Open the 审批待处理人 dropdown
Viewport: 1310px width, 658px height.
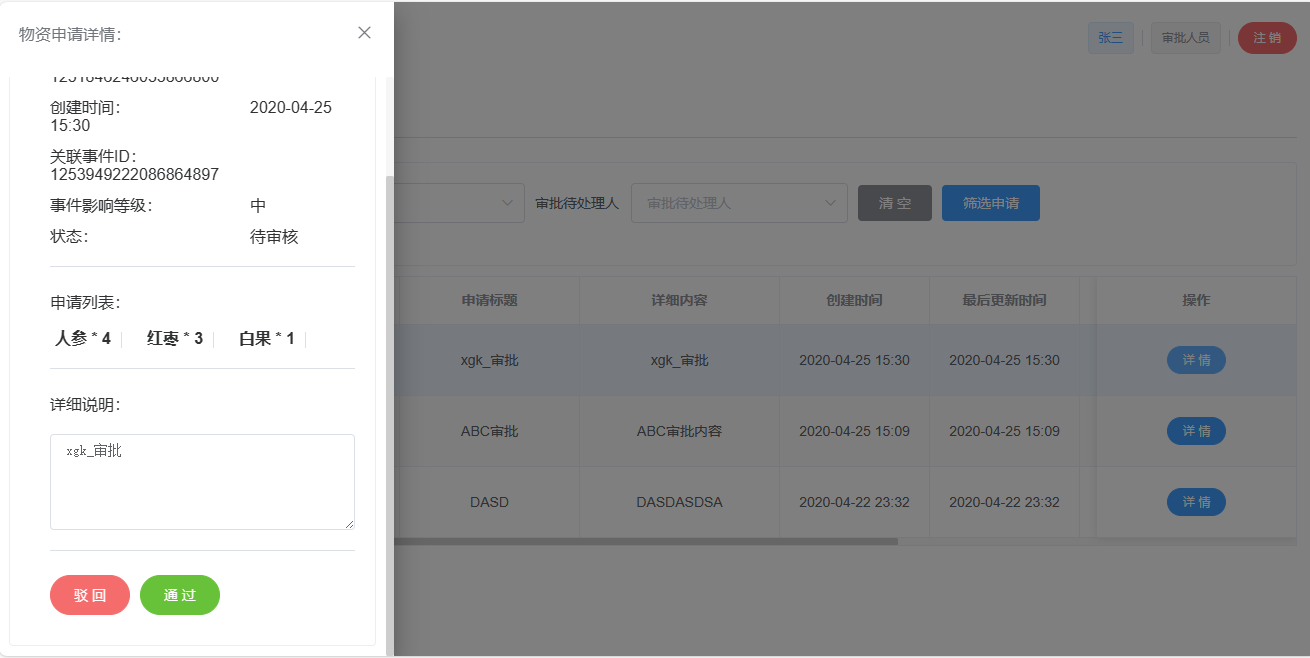pos(739,202)
